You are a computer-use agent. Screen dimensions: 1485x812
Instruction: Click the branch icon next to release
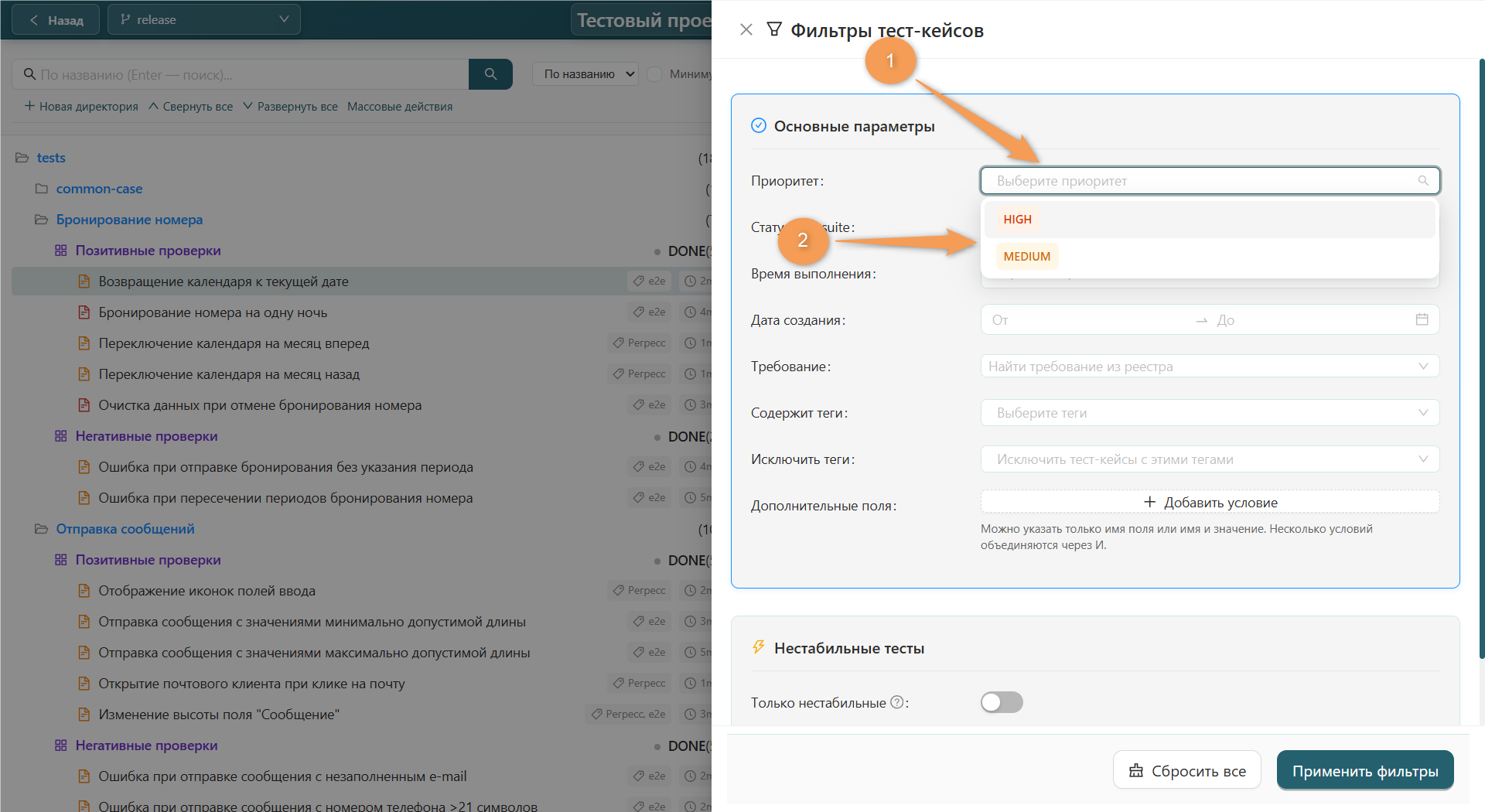[125, 19]
